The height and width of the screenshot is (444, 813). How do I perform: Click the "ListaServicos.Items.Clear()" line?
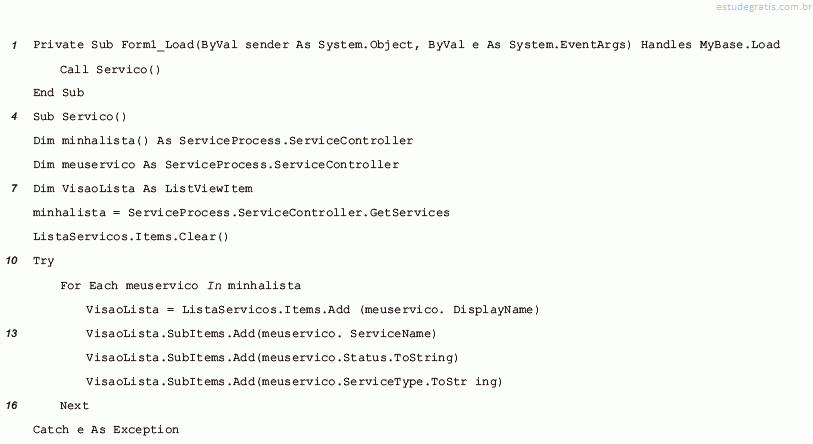point(131,237)
